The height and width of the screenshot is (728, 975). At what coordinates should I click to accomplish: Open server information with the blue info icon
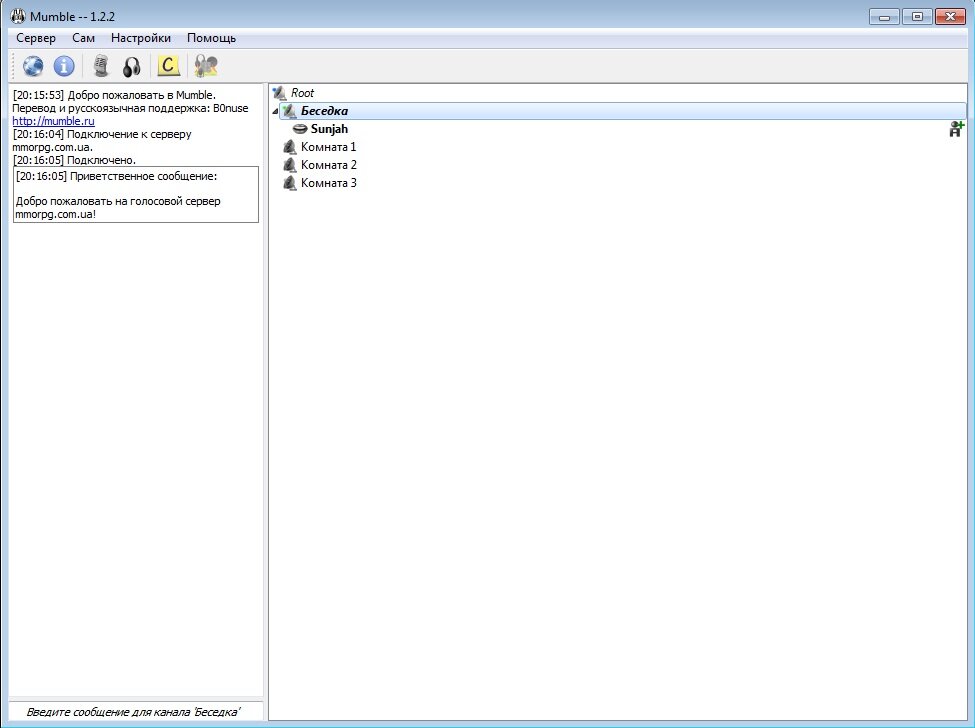[x=64, y=67]
